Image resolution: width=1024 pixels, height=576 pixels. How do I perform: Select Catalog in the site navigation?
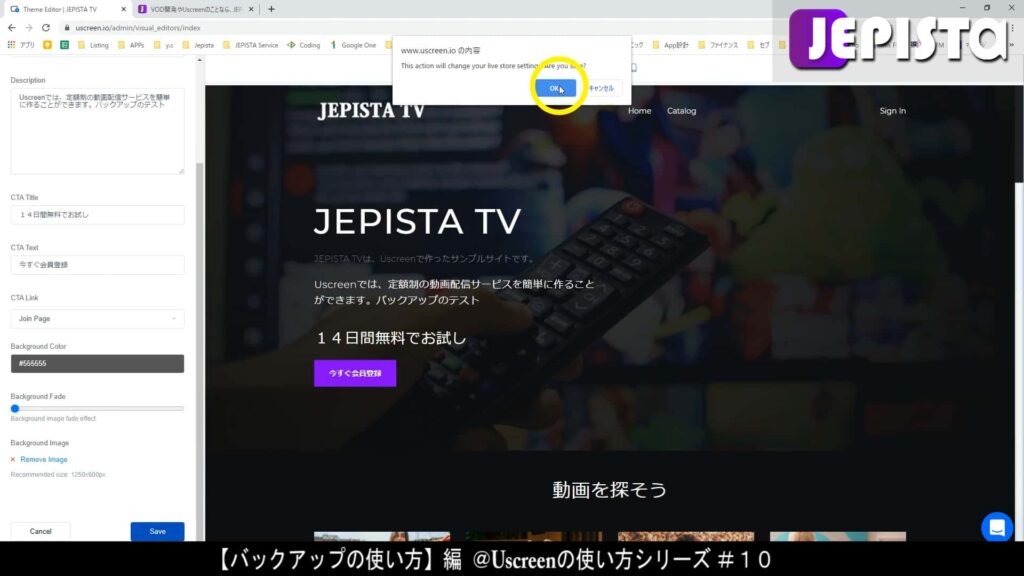point(682,110)
